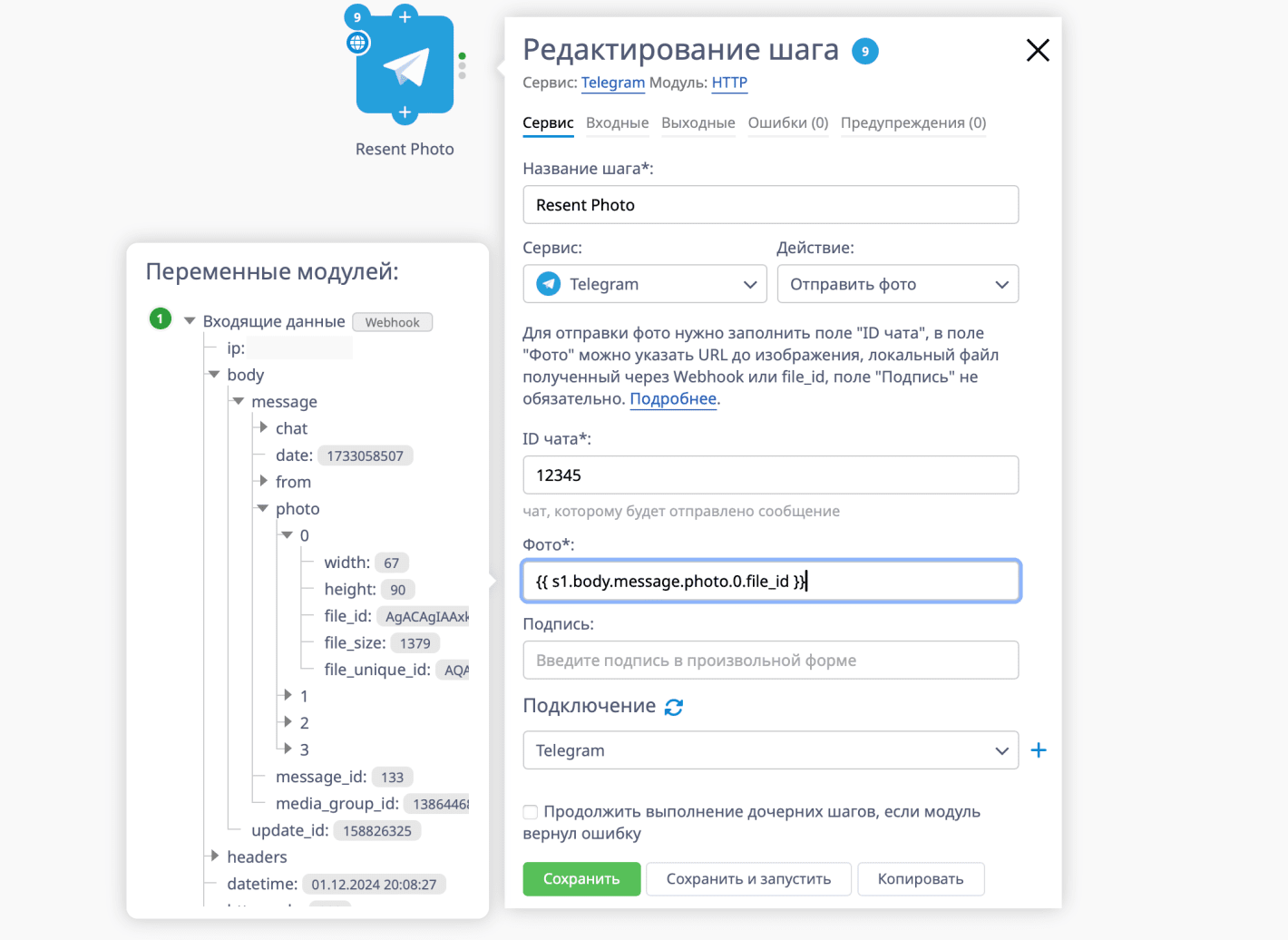Open the Подробнее help link
The width and height of the screenshot is (1288, 940).
(673, 399)
